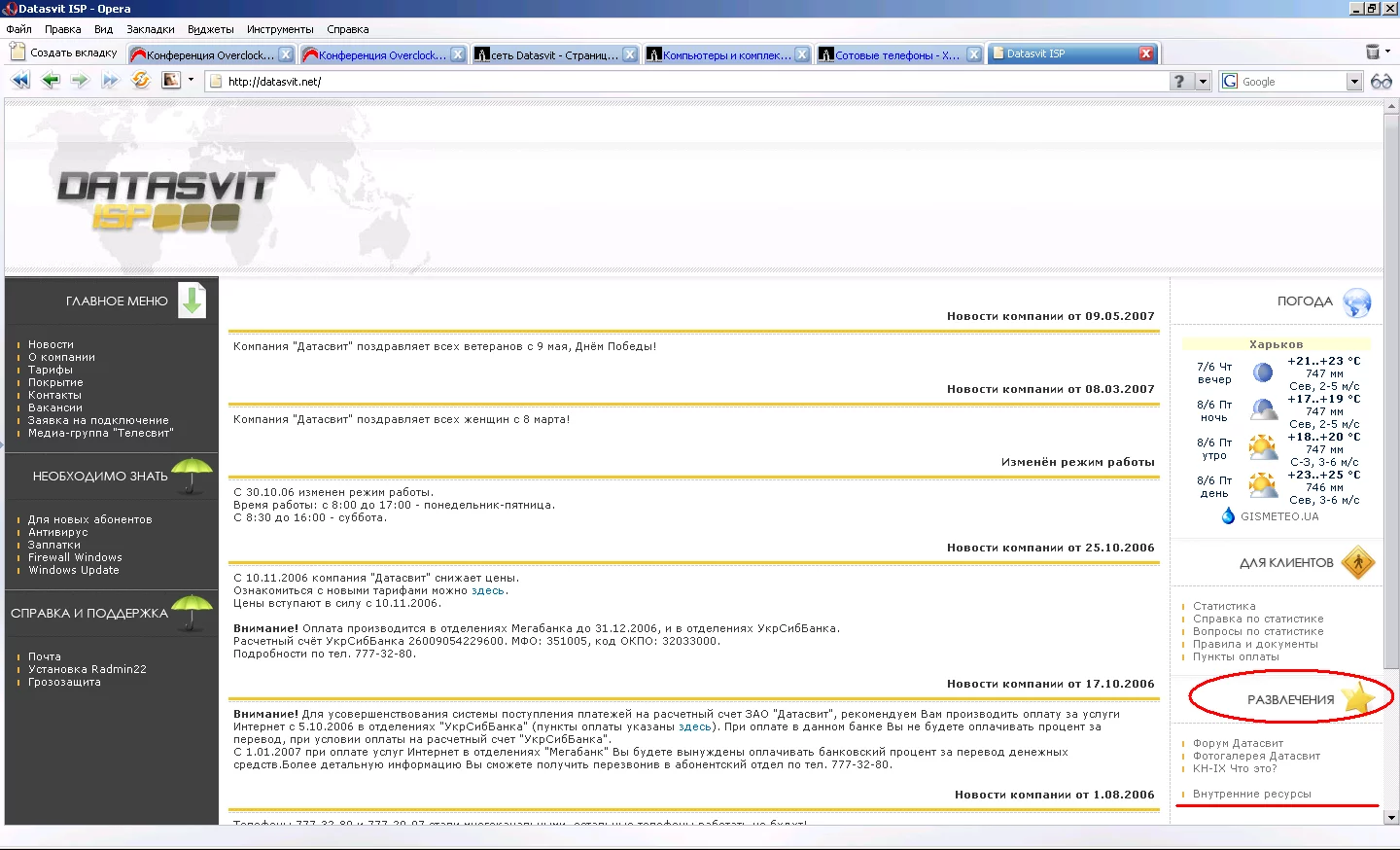Open the Firewall Windows link
This screenshot has height=850, width=1400.
75,557
